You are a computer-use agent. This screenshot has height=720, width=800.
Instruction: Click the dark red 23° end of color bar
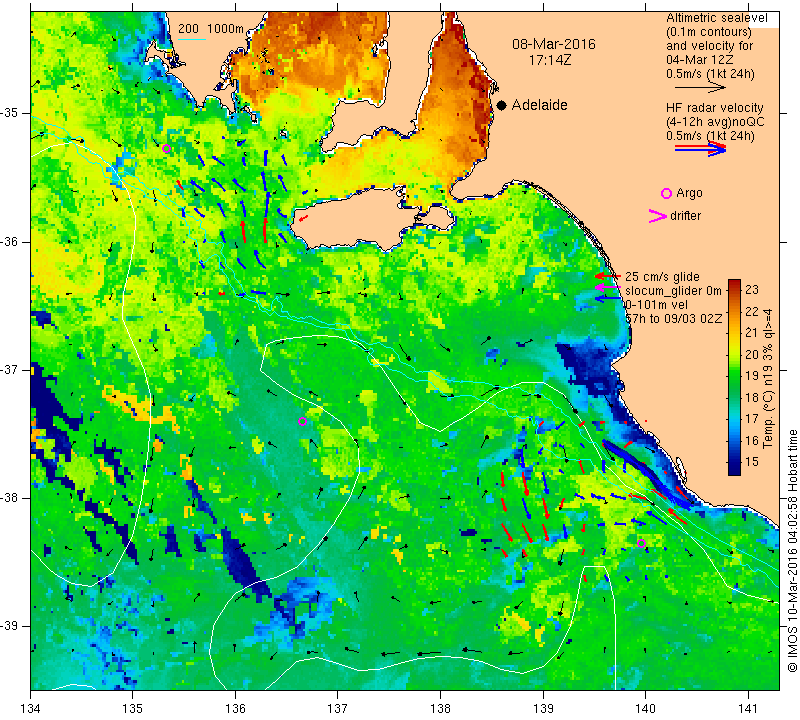(x=734, y=285)
